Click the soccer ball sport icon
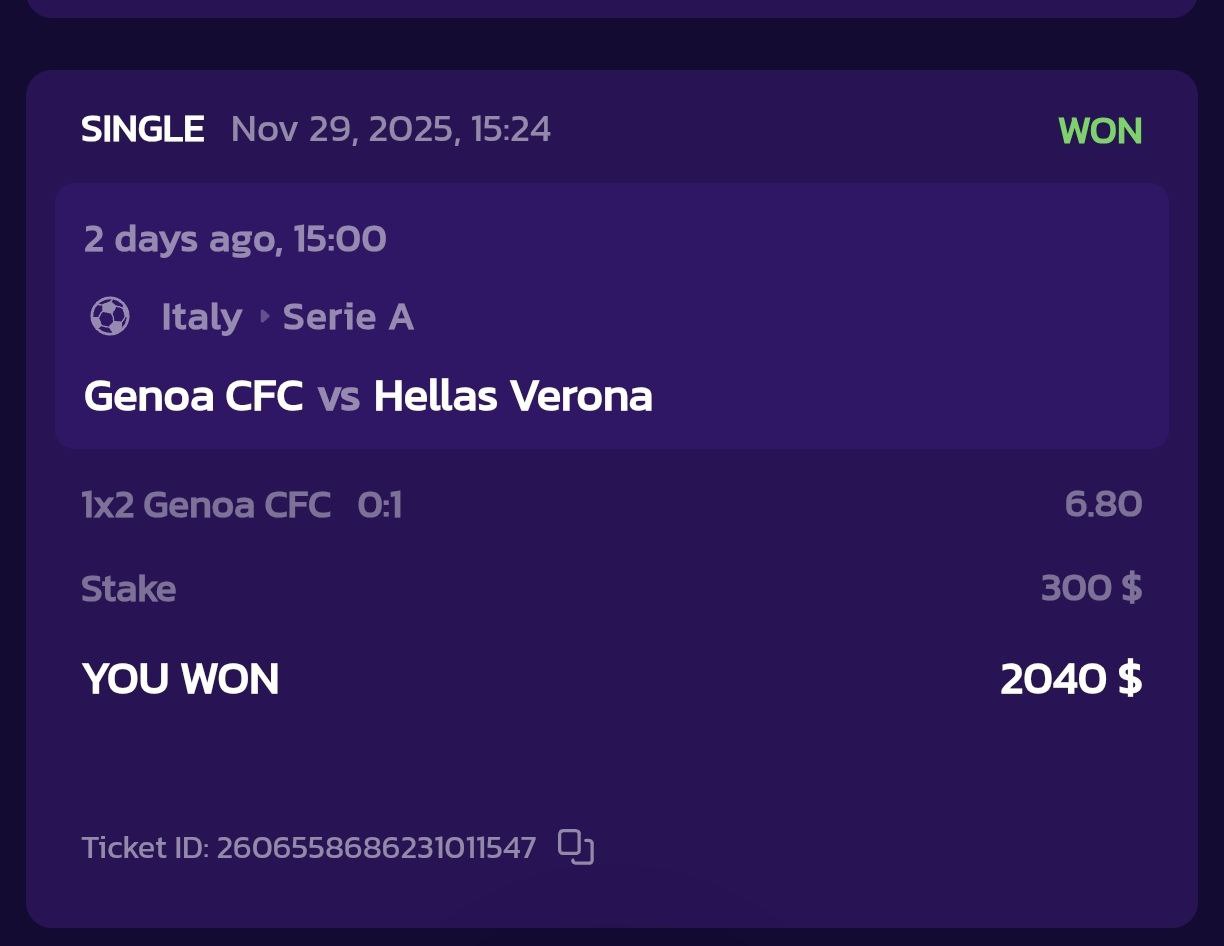 pyautogui.click(x=110, y=317)
